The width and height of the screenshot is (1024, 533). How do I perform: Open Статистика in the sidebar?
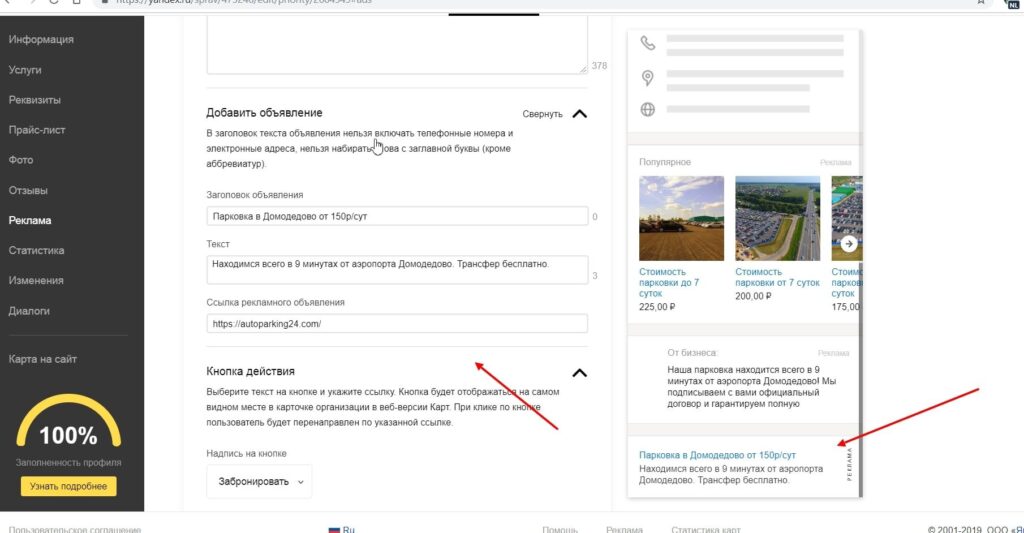click(37, 251)
